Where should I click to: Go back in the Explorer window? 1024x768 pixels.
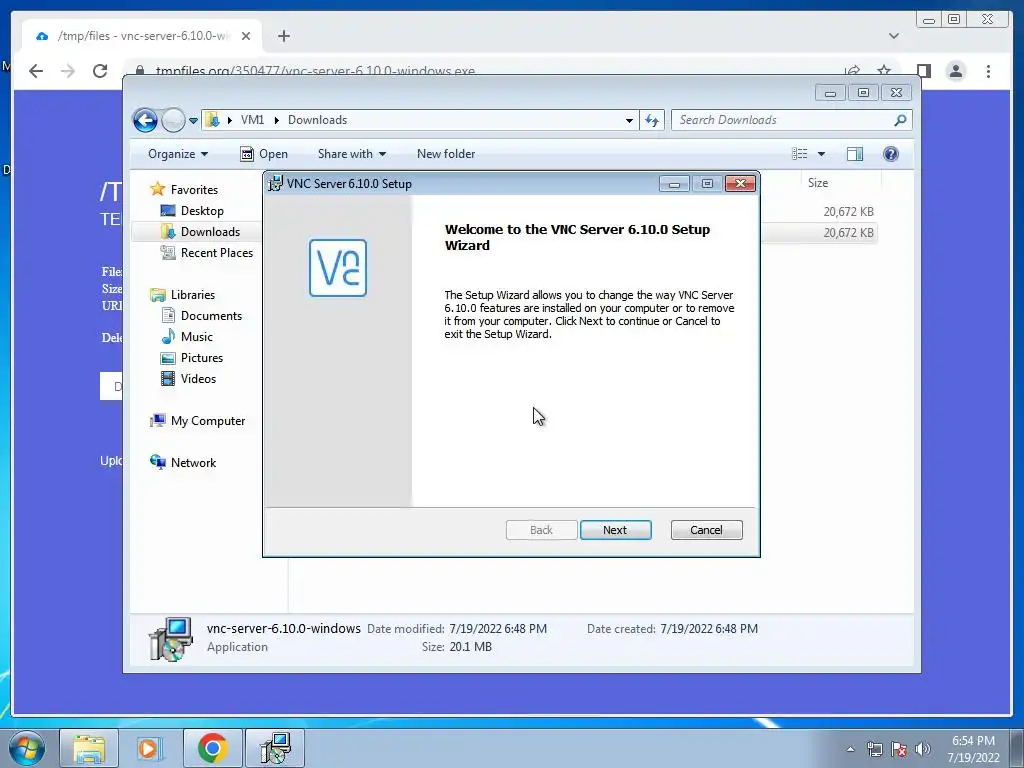(145, 120)
